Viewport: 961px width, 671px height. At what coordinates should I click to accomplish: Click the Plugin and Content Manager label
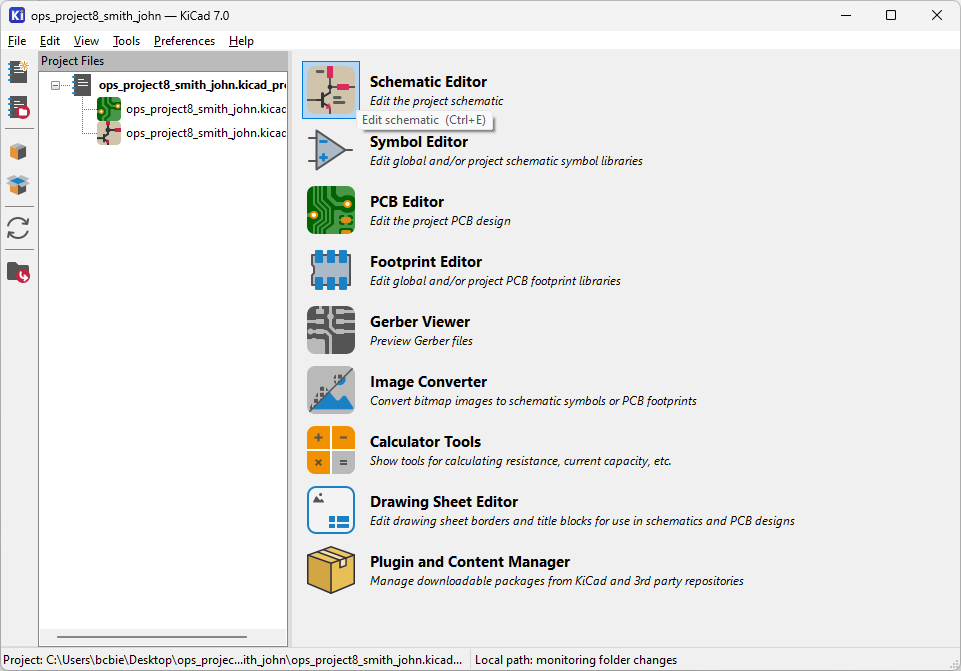(x=469, y=562)
